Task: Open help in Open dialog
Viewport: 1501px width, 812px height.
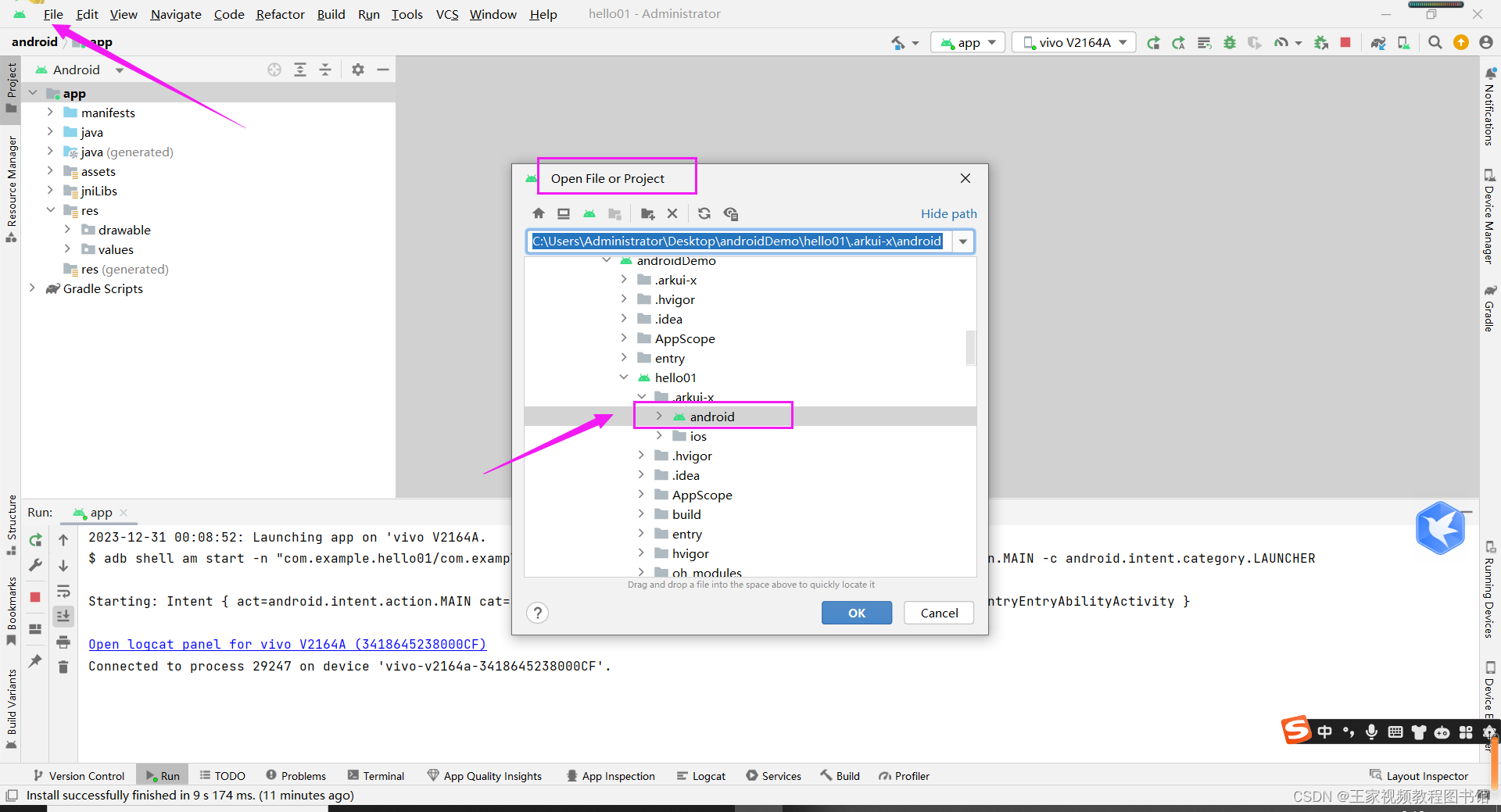Action: [538, 613]
